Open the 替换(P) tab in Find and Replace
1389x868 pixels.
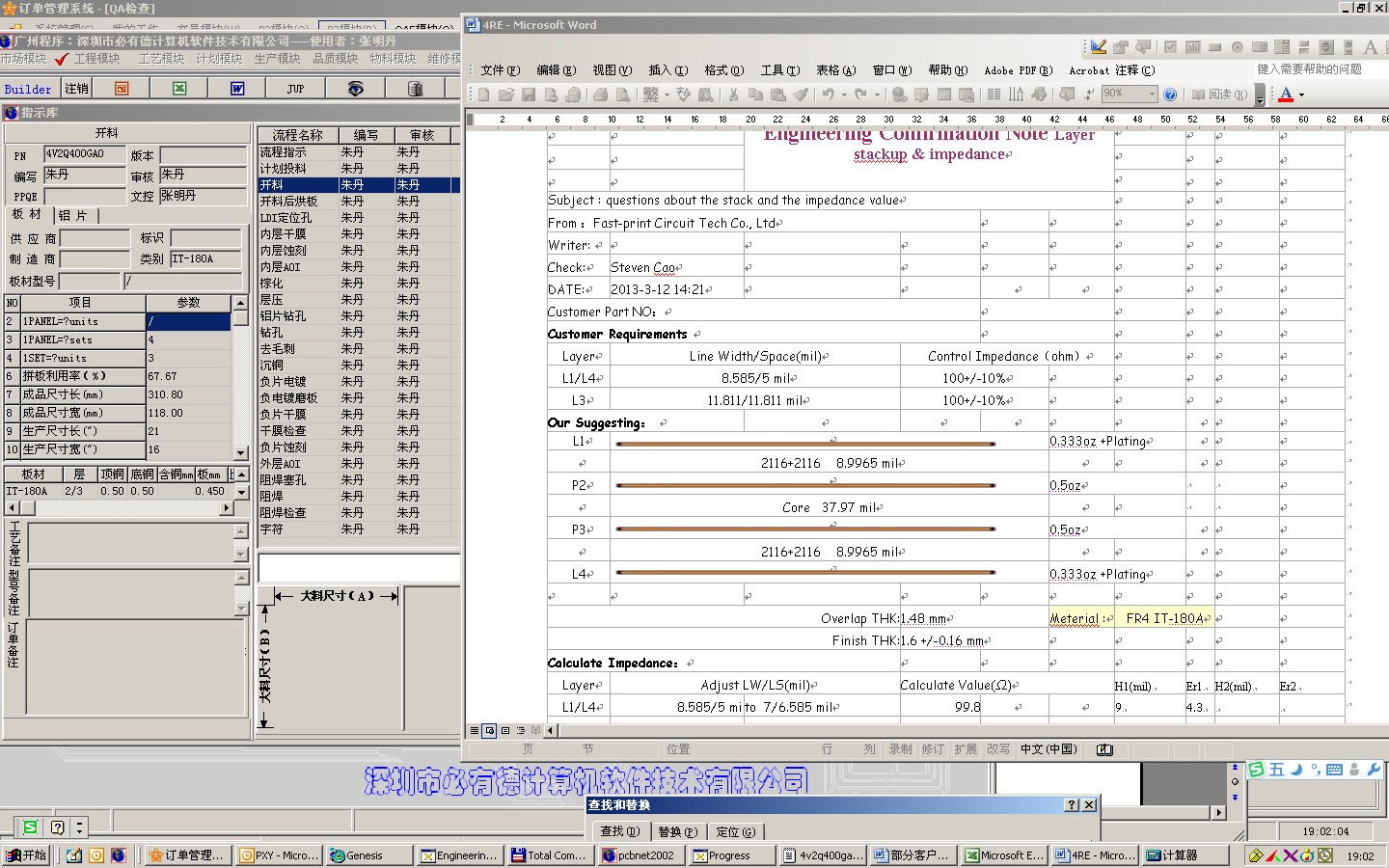(677, 831)
